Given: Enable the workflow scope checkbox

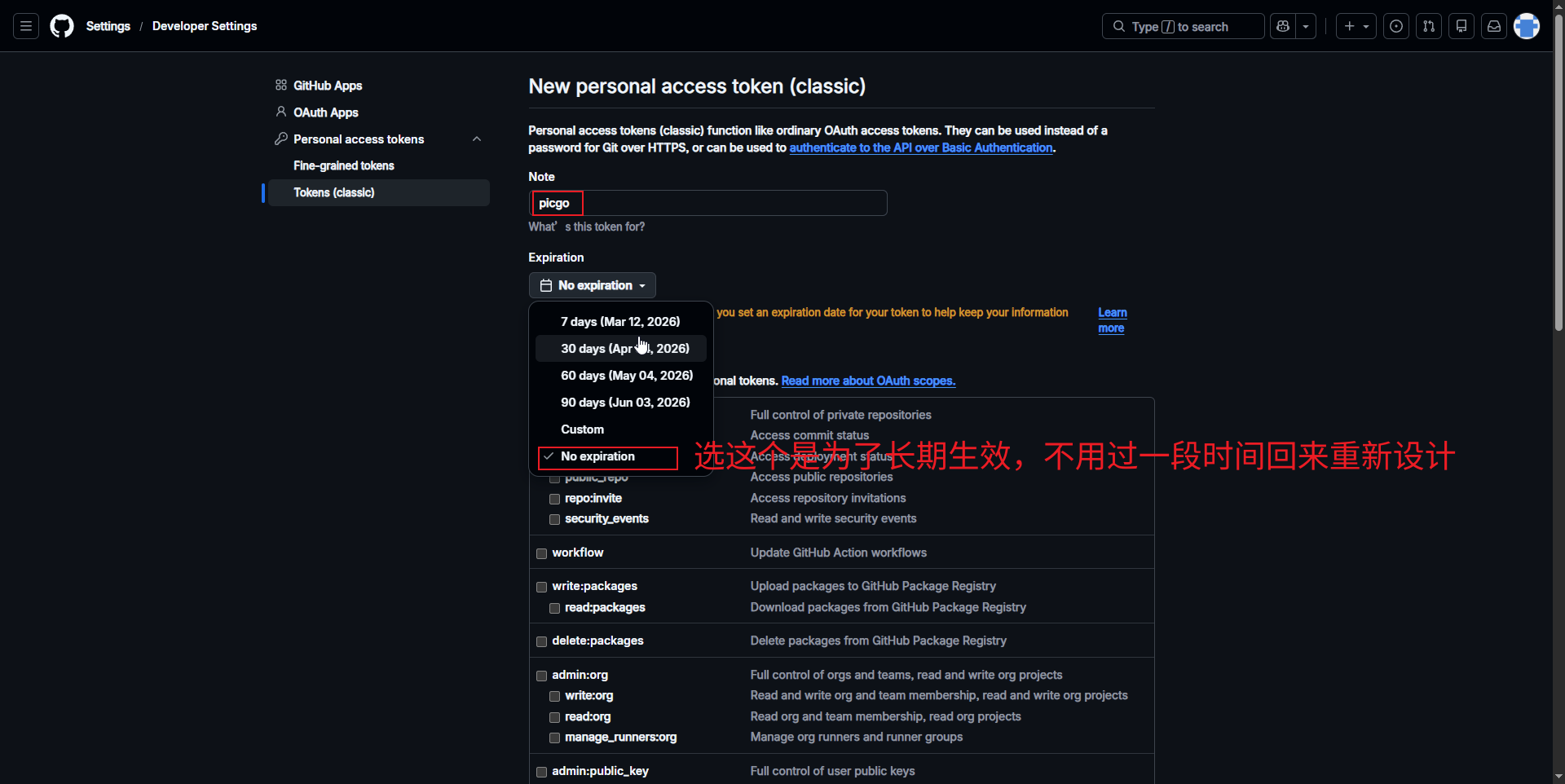Looking at the screenshot, I should coord(541,553).
